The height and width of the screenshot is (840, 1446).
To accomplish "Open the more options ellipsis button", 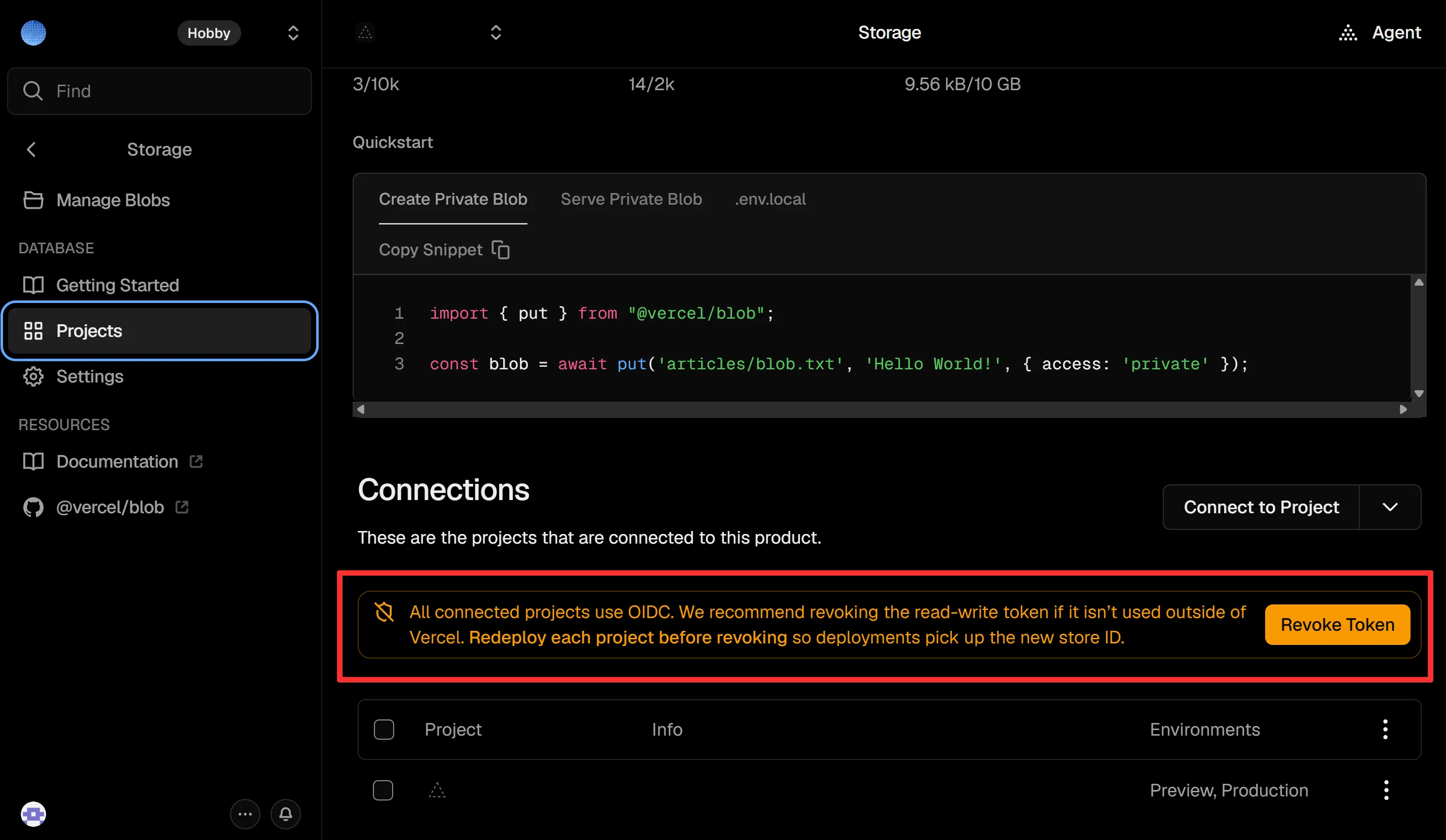I will [x=245, y=814].
